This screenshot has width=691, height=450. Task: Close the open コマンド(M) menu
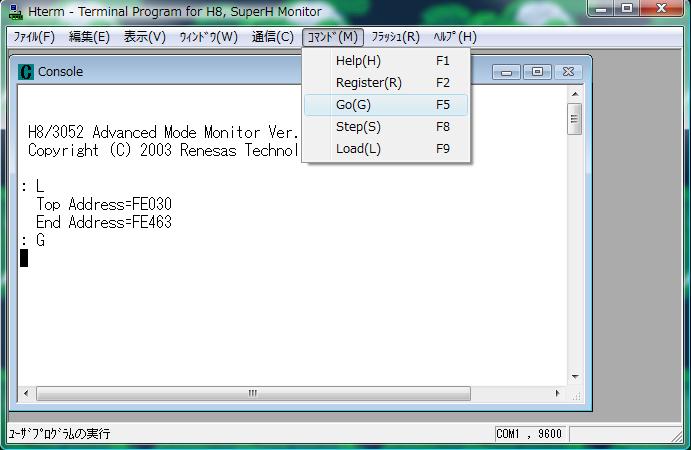[x=332, y=37]
